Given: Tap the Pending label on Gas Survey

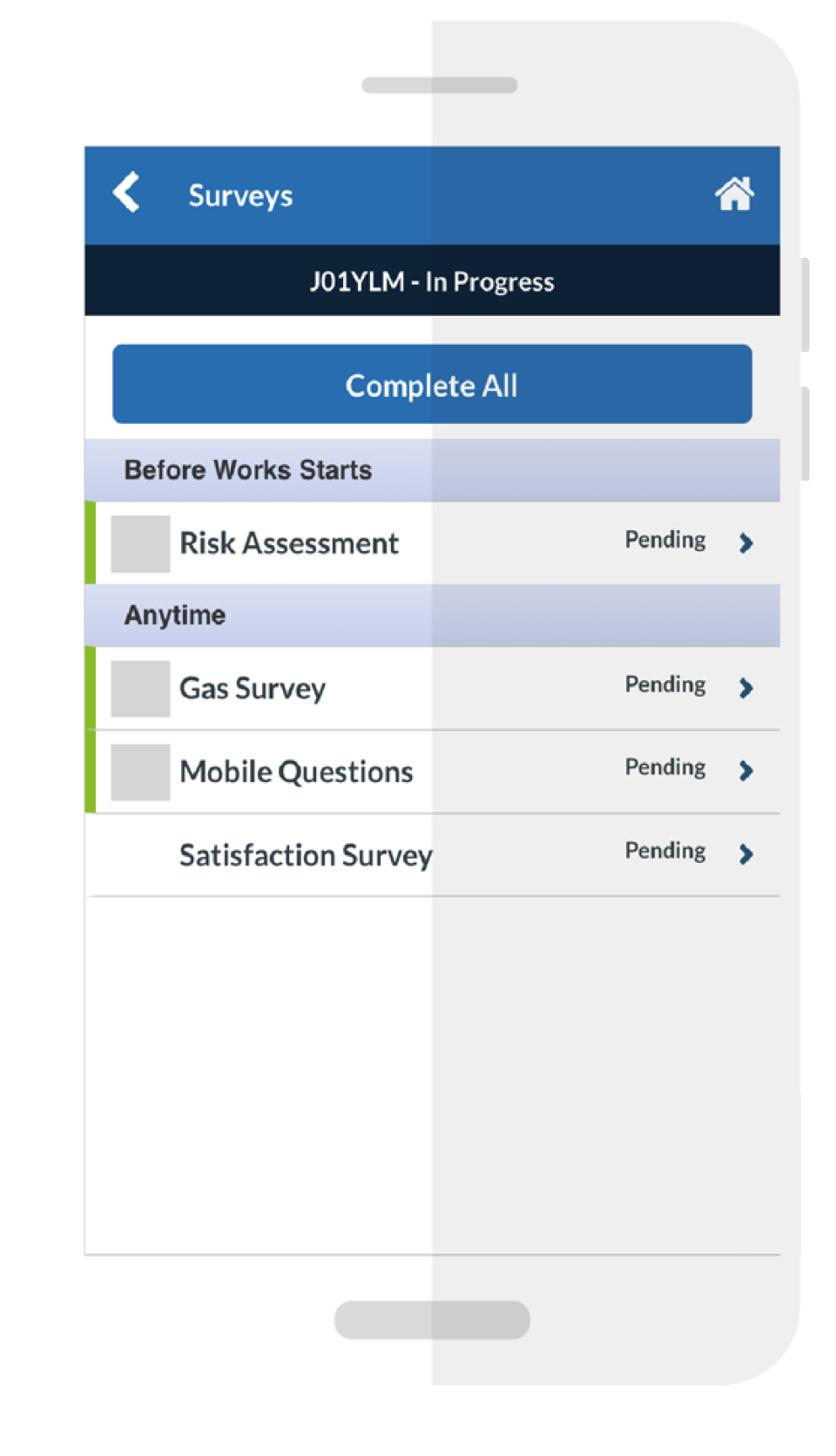Looking at the screenshot, I should tap(664, 684).
